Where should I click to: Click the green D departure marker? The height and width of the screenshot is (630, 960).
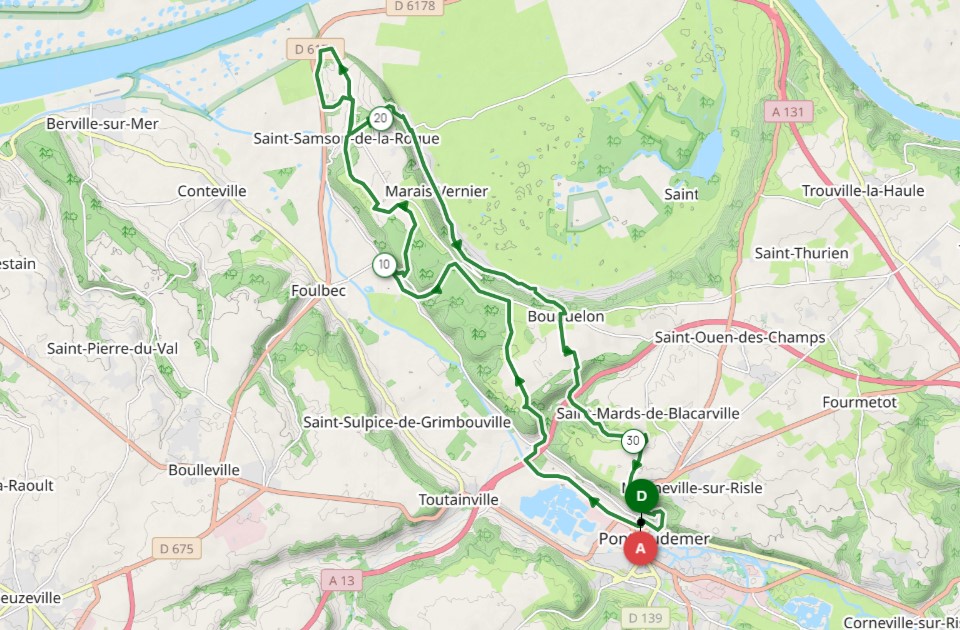pos(642,496)
